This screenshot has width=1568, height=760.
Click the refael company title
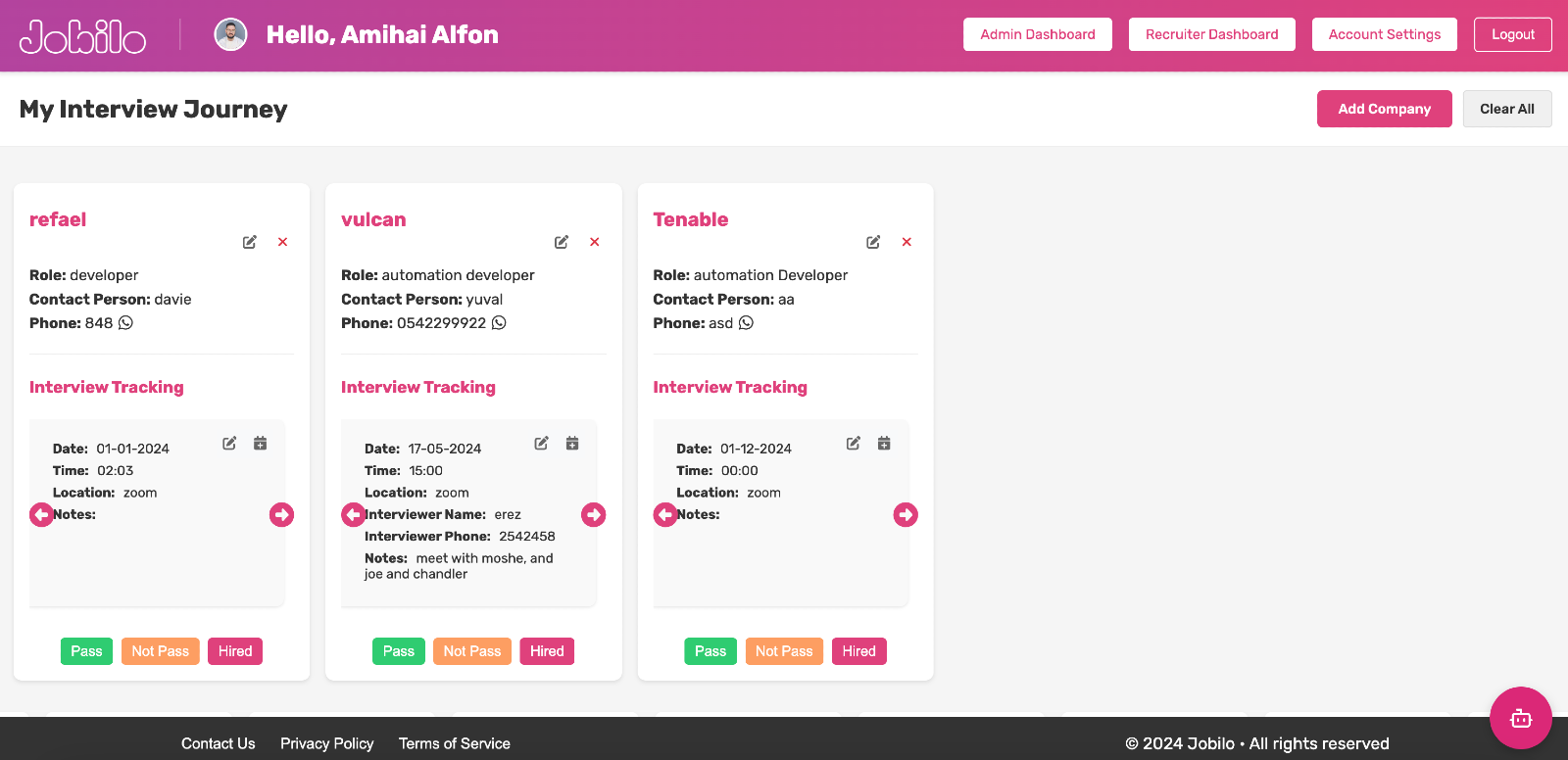pos(58,219)
